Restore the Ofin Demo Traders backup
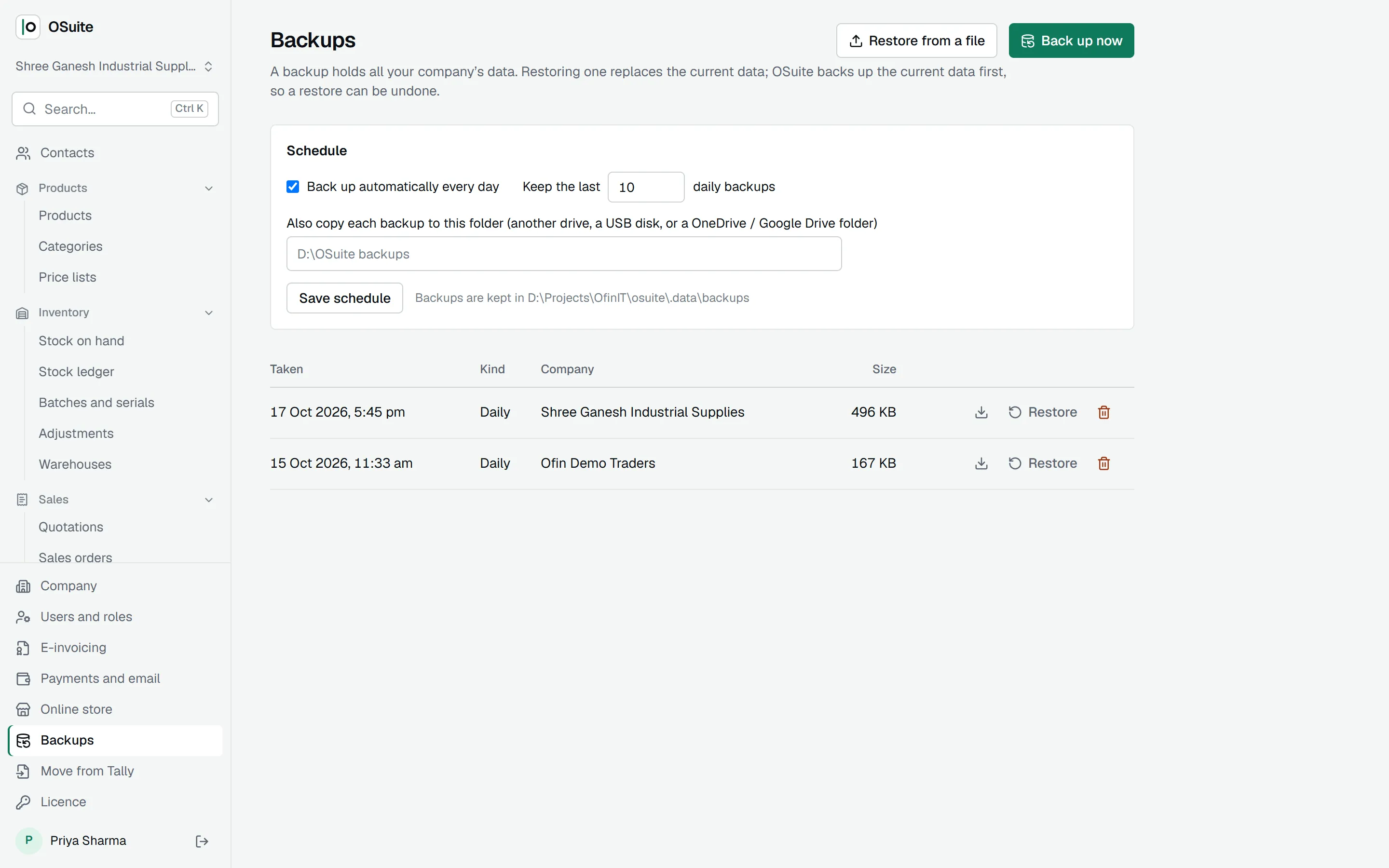This screenshot has width=1389, height=868. [1042, 463]
